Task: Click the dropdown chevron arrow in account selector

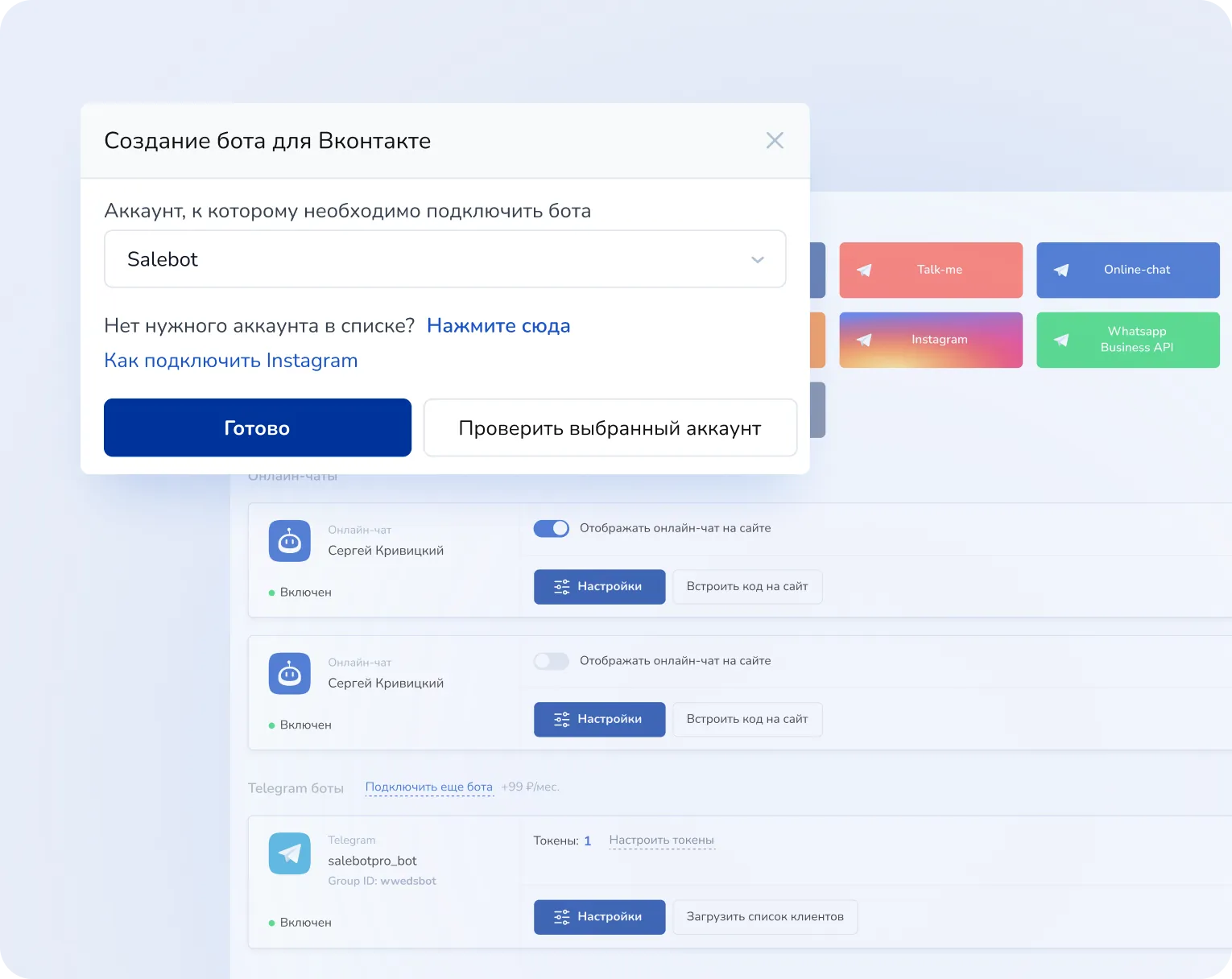Action: pos(757,260)
